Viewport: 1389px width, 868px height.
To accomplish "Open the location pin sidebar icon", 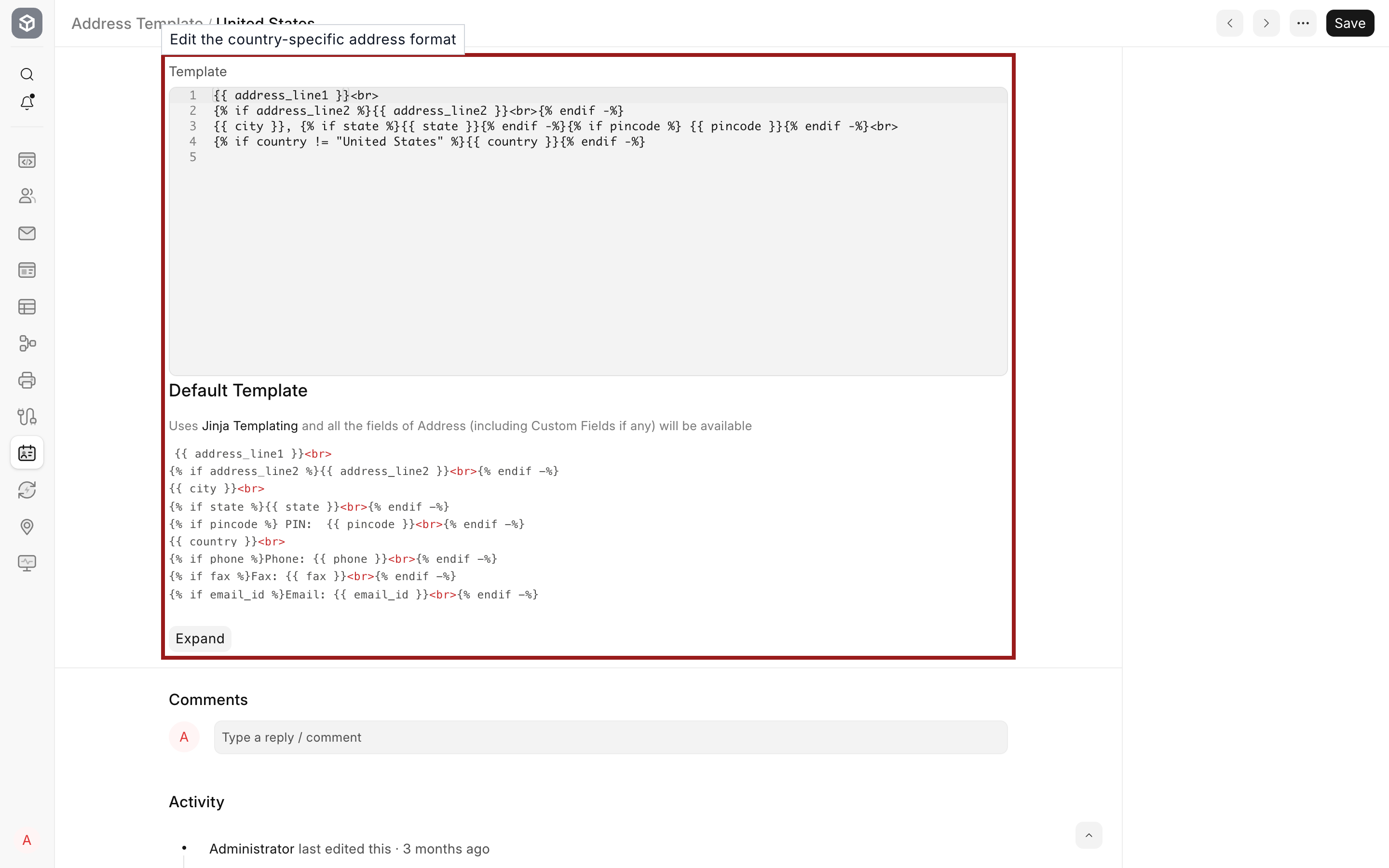I will click(27, 527).
